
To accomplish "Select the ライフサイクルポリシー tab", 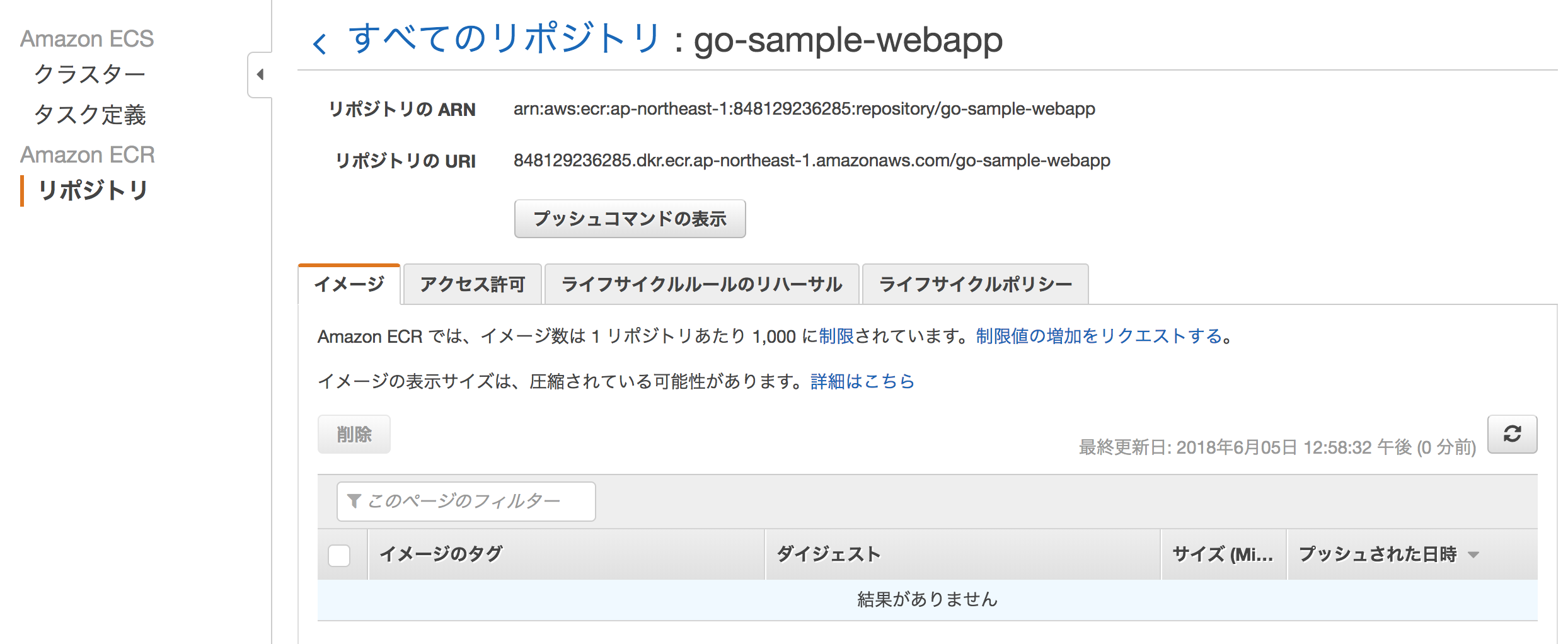I will click(975, 284).
